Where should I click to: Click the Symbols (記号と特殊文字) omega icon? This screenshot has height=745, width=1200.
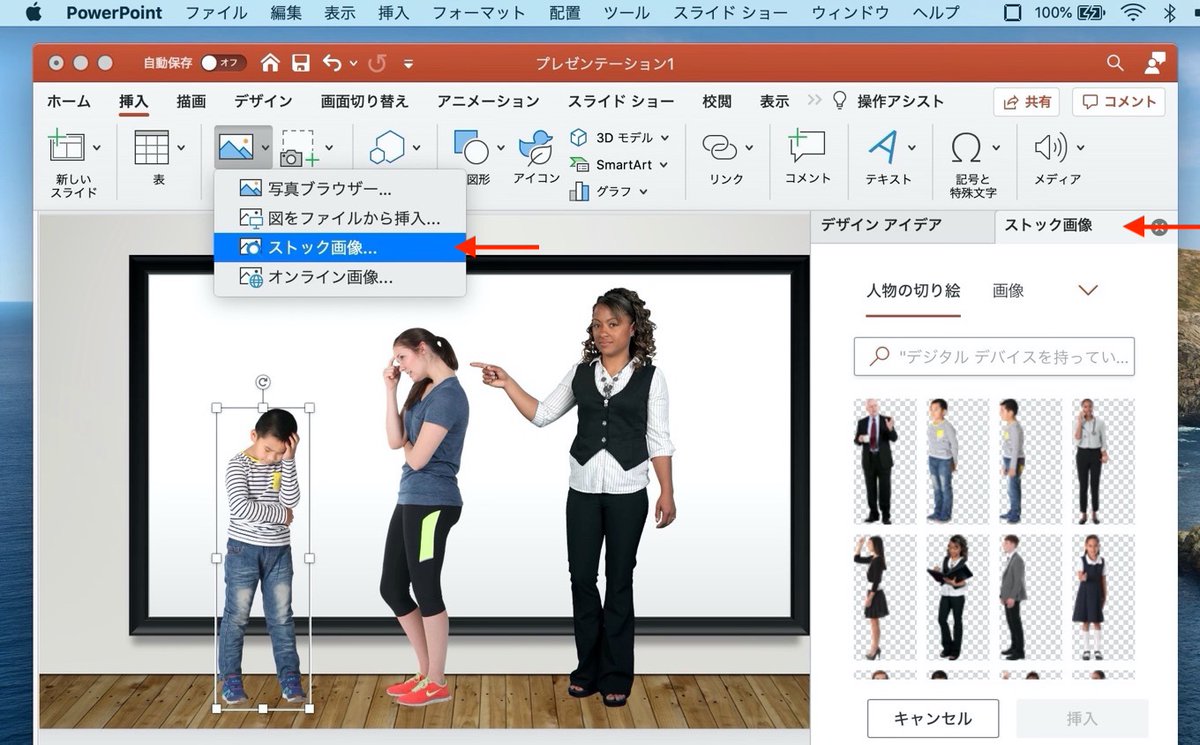click(966, 147)
